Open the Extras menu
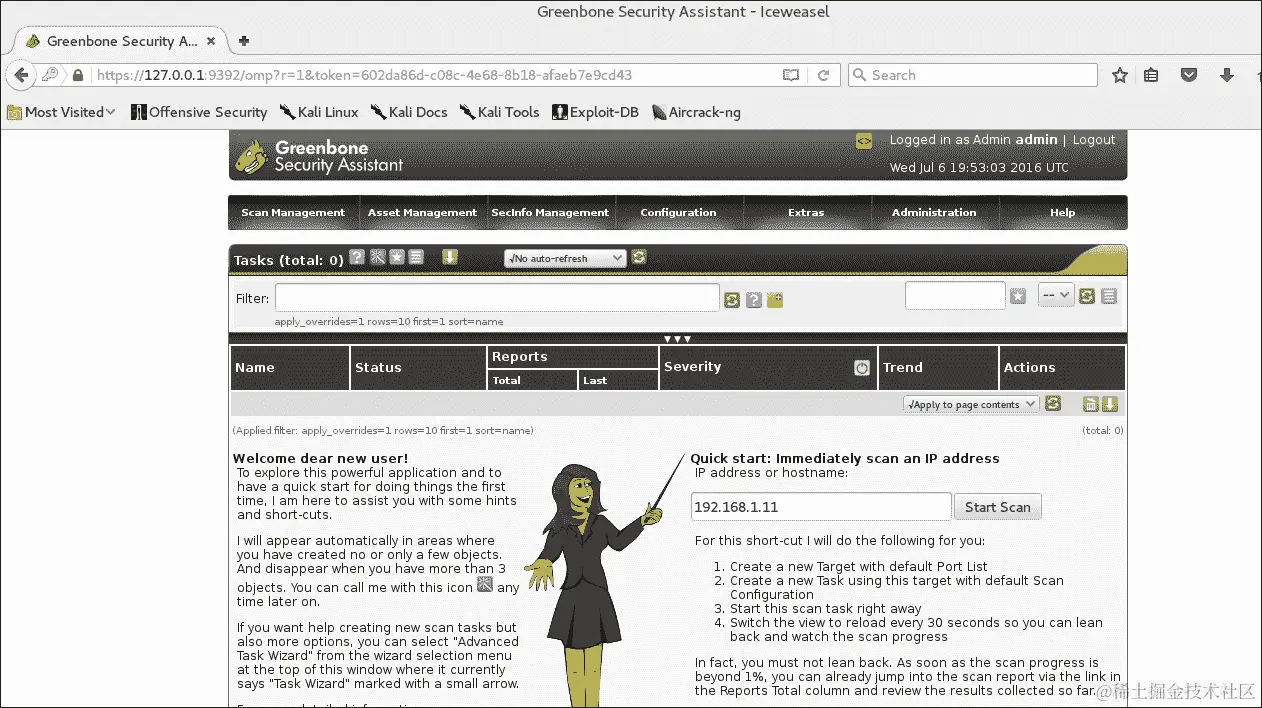Viewport: 1262px width, 708px height. tap(806, 212)
